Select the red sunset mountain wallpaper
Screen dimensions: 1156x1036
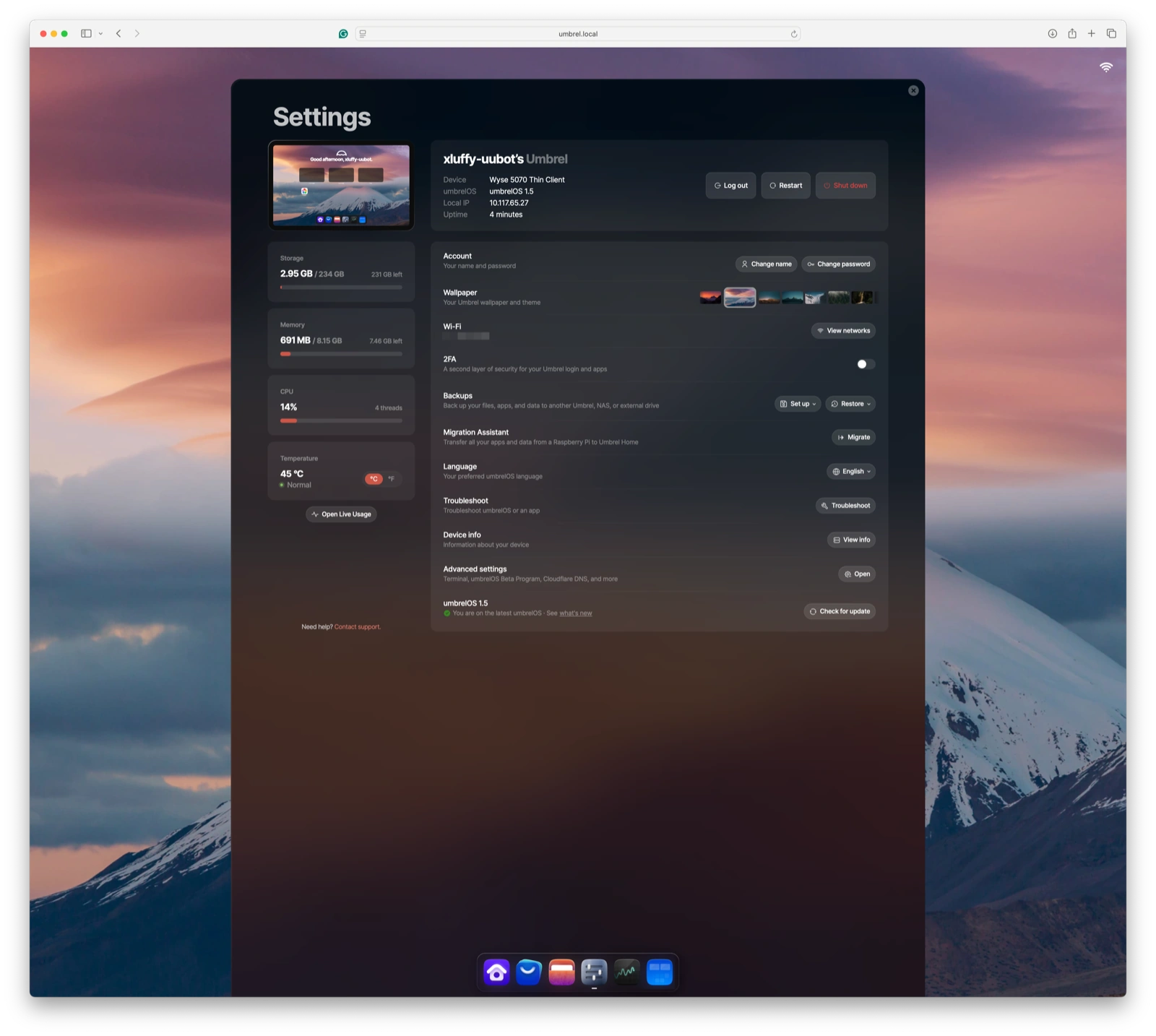[x=711, y=298]
